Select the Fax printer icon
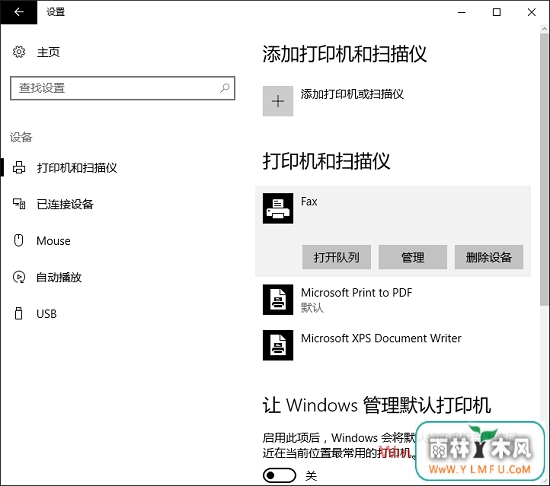 278,208
